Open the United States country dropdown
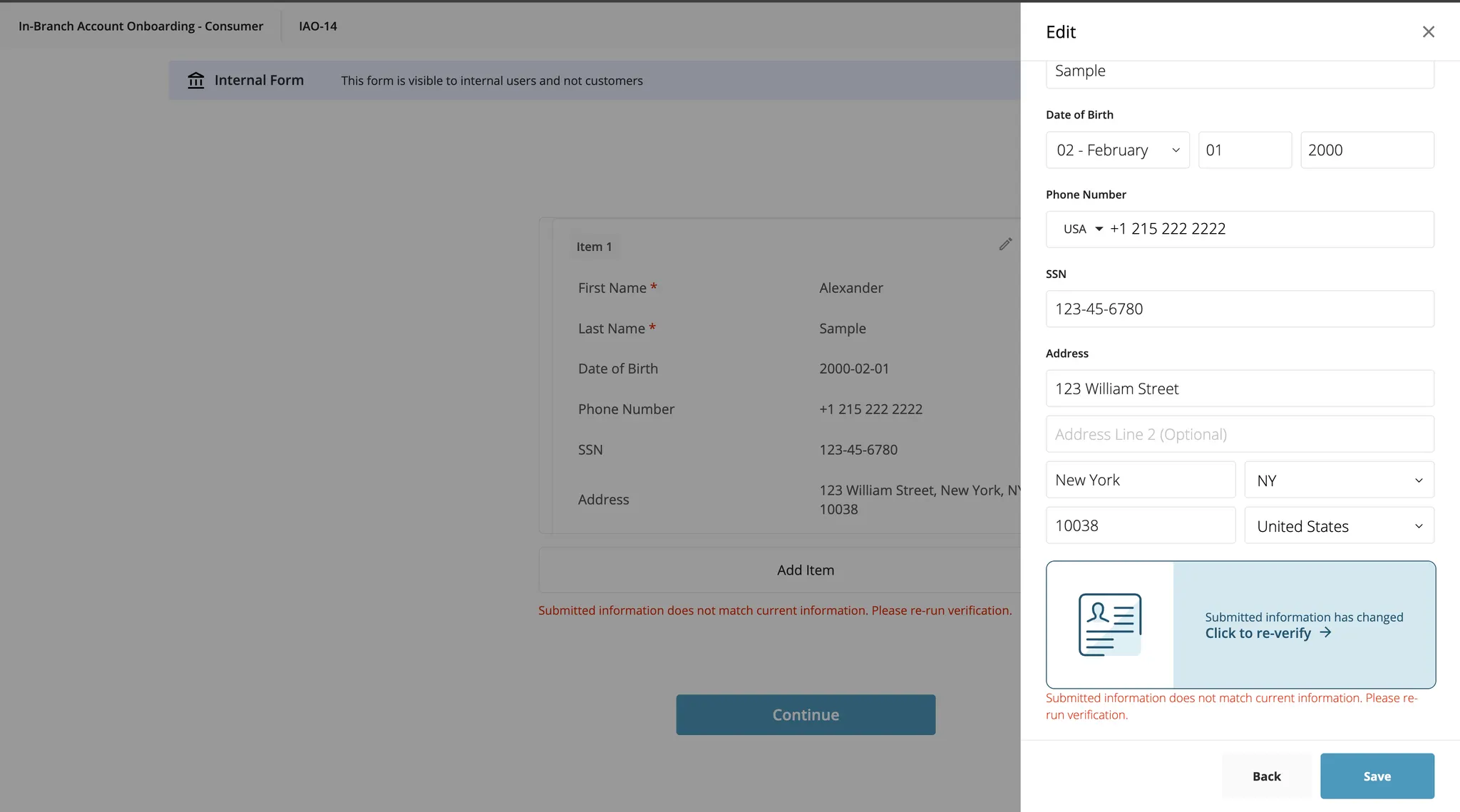 click(x=1339, y=526)
